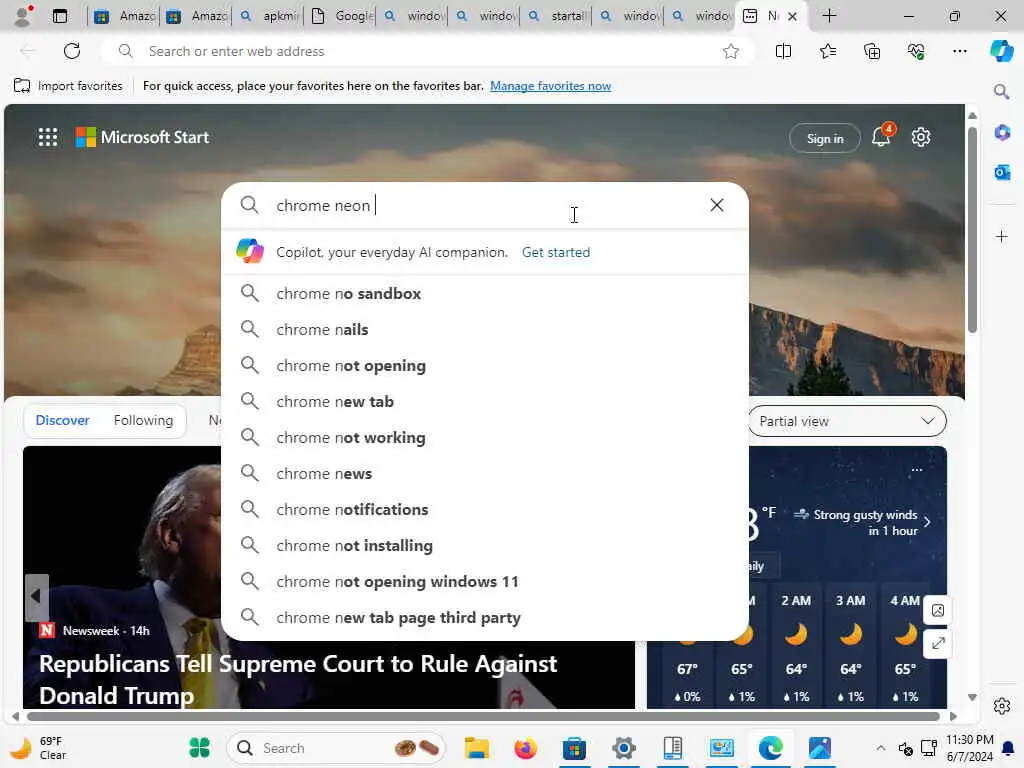This screenshot has height=768, width=1024.
Task: Click Import favorites button
Action: [68, 86]
